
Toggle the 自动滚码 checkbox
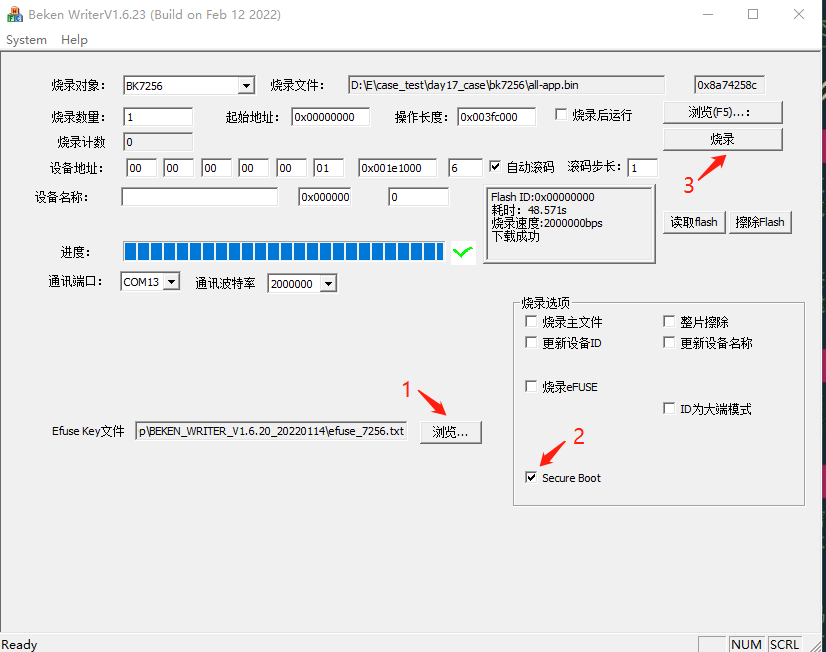pyautogui.click(x=495, y=167)
